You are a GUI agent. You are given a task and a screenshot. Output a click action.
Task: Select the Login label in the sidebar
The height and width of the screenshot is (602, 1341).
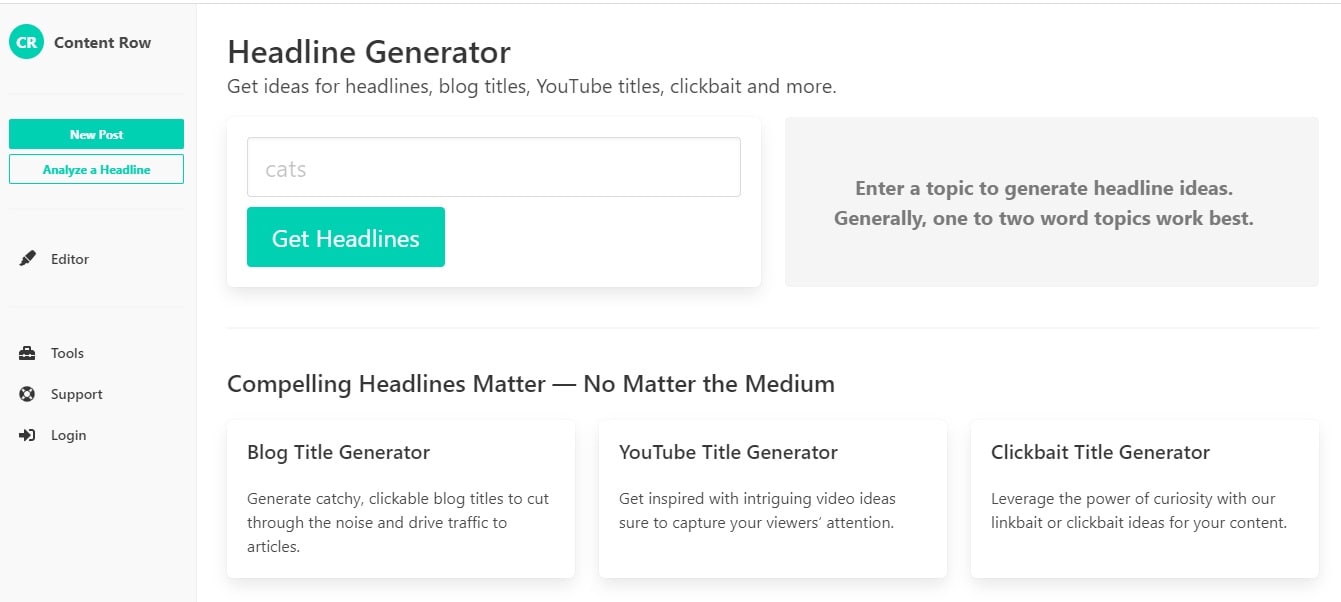[x=68, y=435]
